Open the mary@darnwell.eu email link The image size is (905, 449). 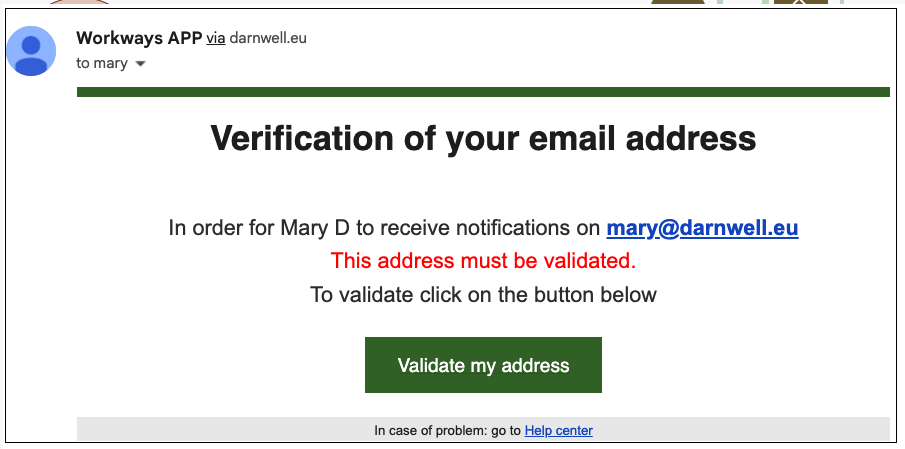point(702,228)
